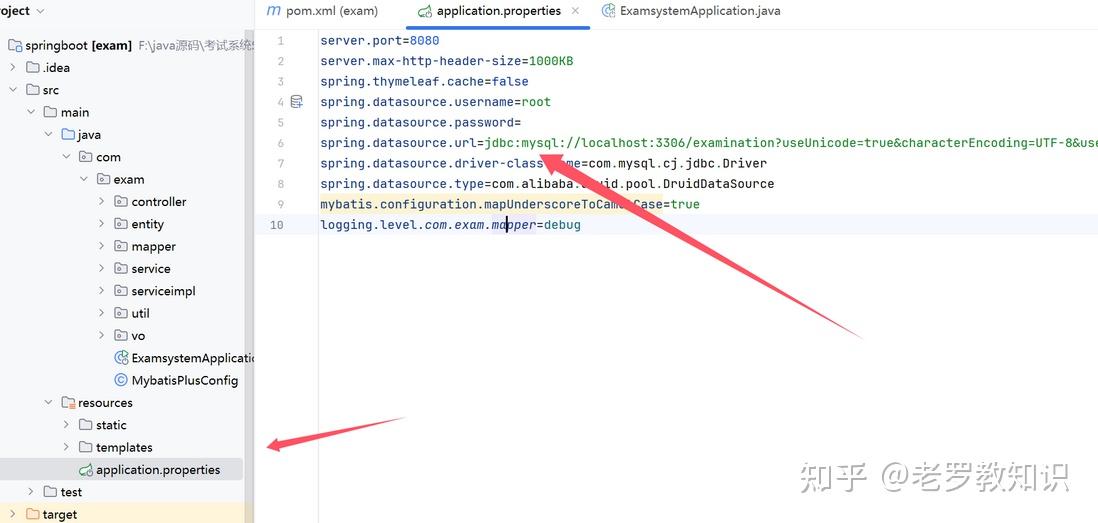This screenshot has width=1098, height=523.
Task: Collapse the java folder
Action: pos(48,135)
